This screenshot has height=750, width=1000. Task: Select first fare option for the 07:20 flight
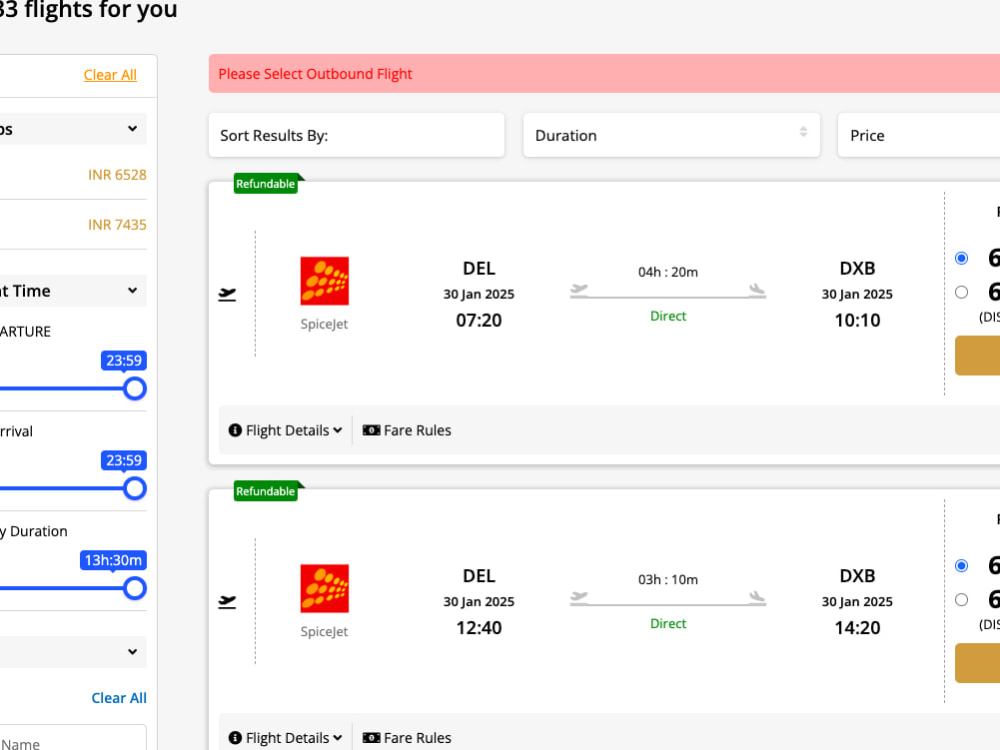(961, 258)
